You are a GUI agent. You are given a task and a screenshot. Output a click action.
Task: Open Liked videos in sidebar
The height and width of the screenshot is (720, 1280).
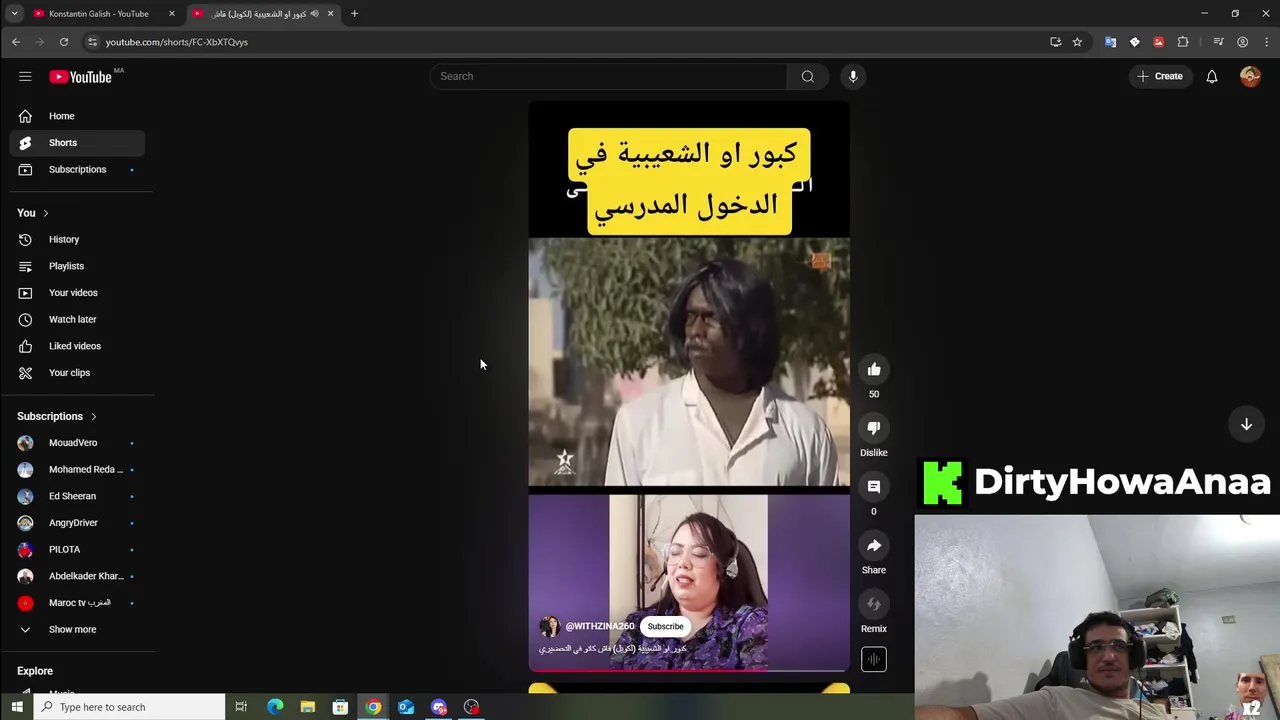[x=77, y=346]
